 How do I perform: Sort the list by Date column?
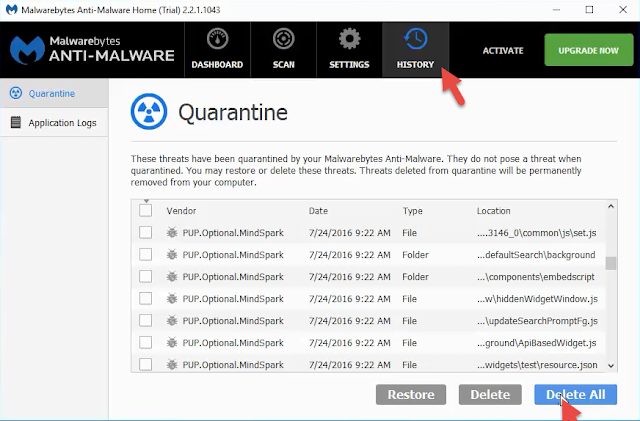click(318, 211)
